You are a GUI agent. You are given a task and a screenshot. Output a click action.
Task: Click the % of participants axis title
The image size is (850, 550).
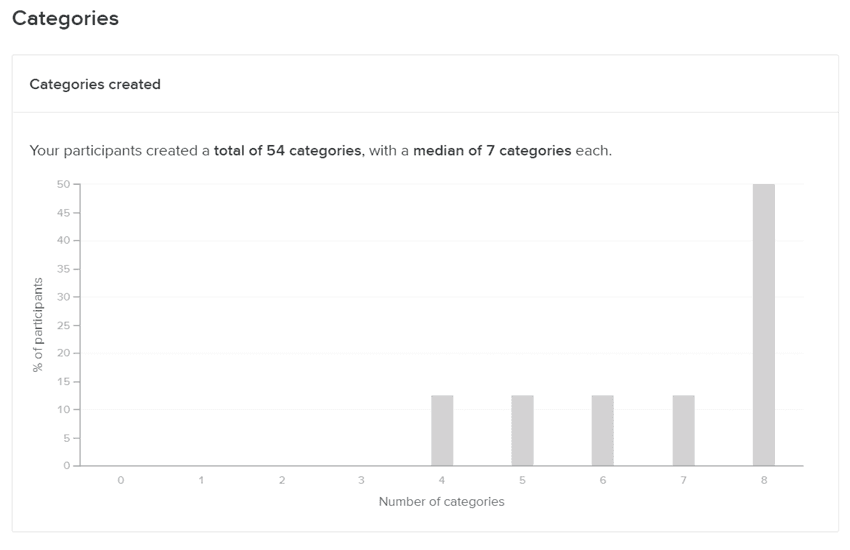coord(37,325)
